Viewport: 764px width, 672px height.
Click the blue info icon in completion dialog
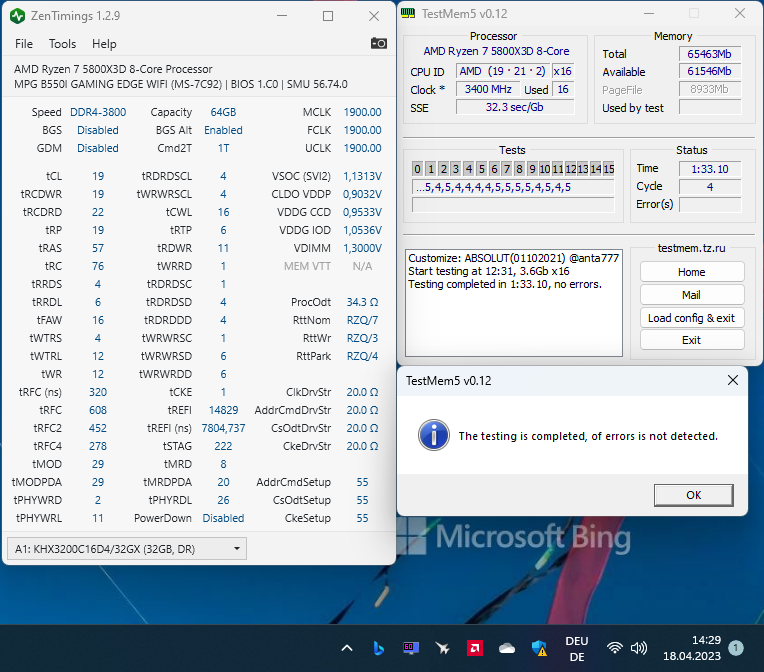pos(433,435)
